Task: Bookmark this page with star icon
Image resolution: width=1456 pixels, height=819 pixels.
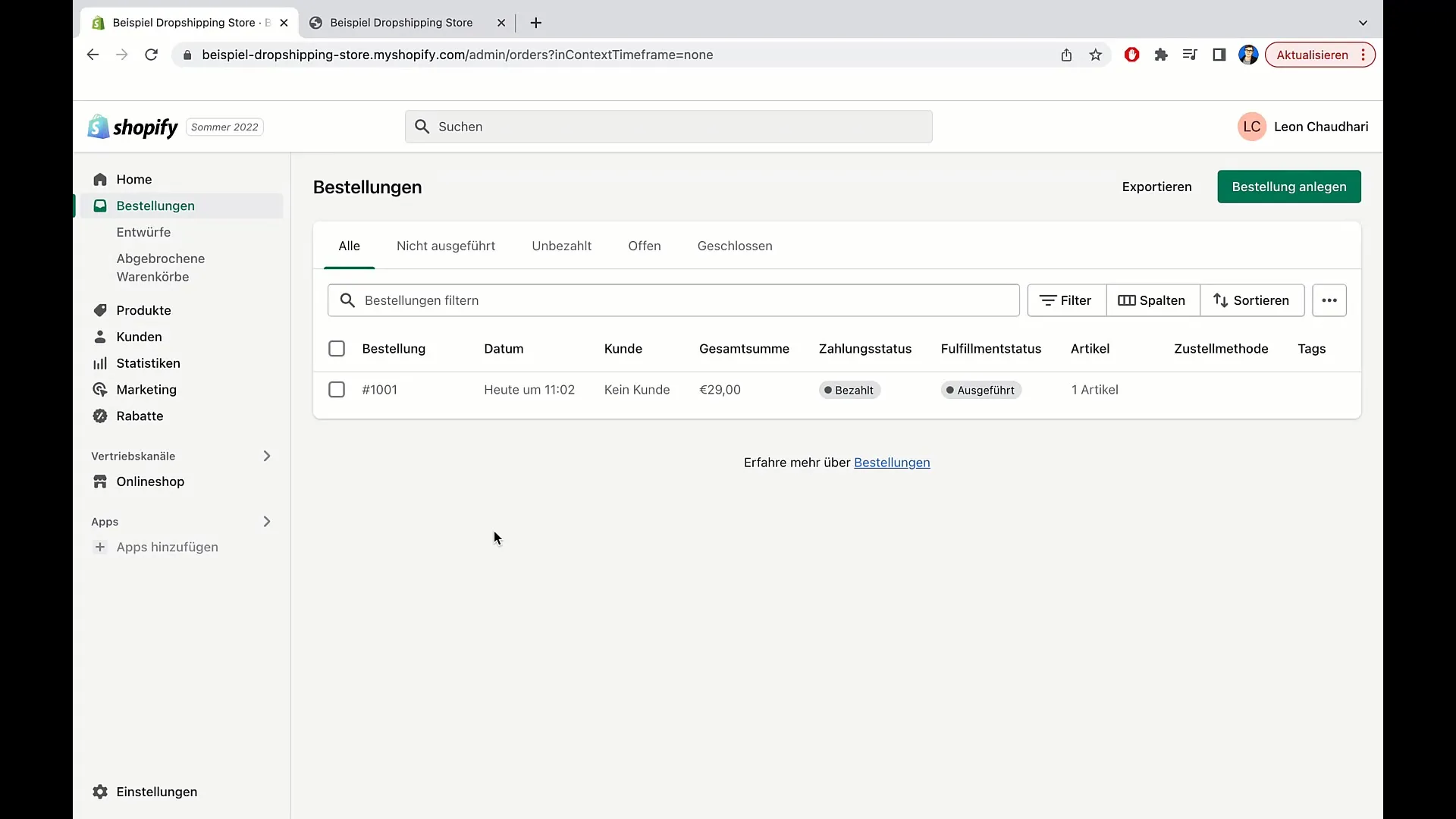Action: pyautogui.click(x=1095, y=55)
